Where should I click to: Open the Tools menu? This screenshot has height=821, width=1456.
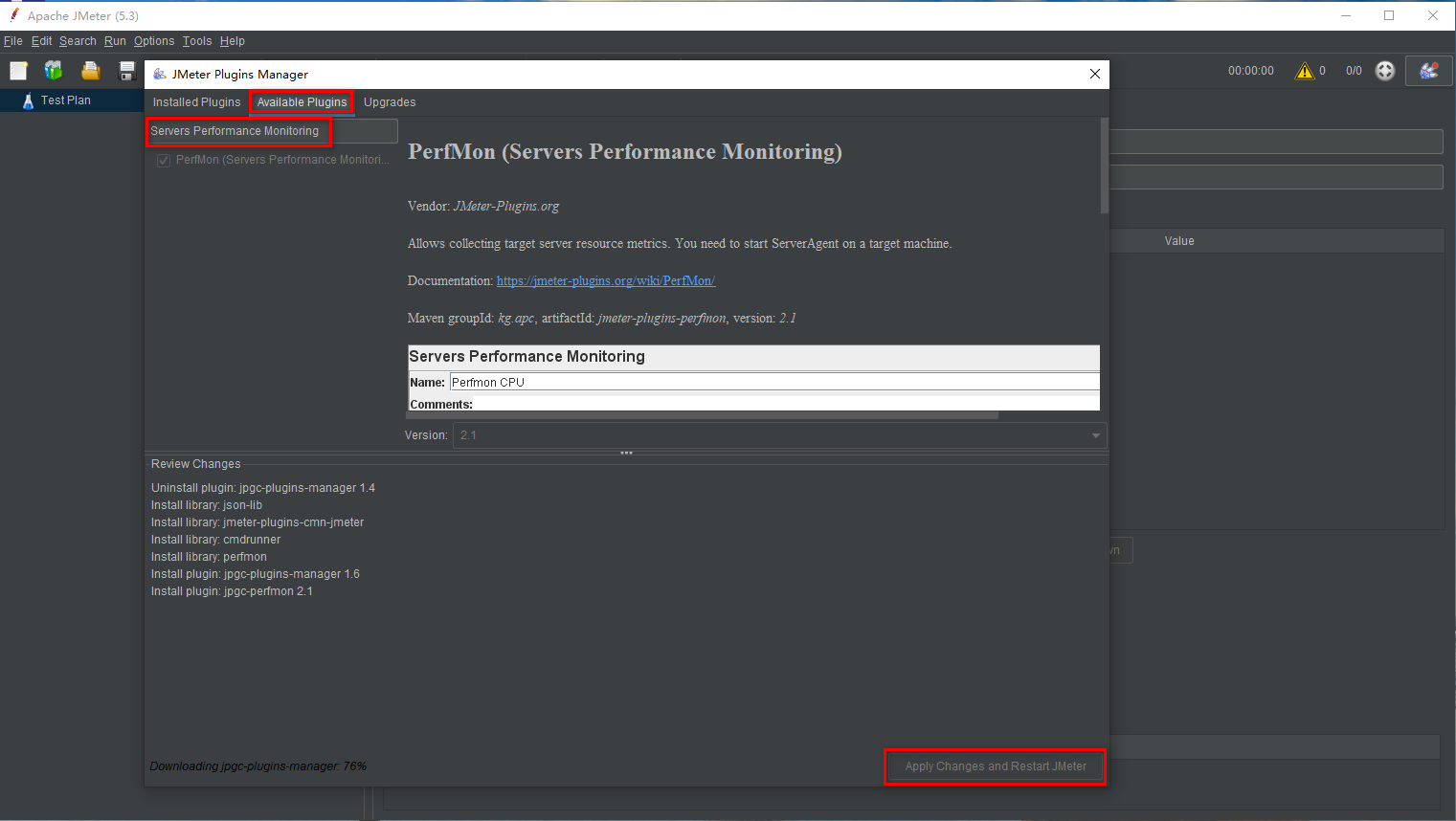coord(197,41)
